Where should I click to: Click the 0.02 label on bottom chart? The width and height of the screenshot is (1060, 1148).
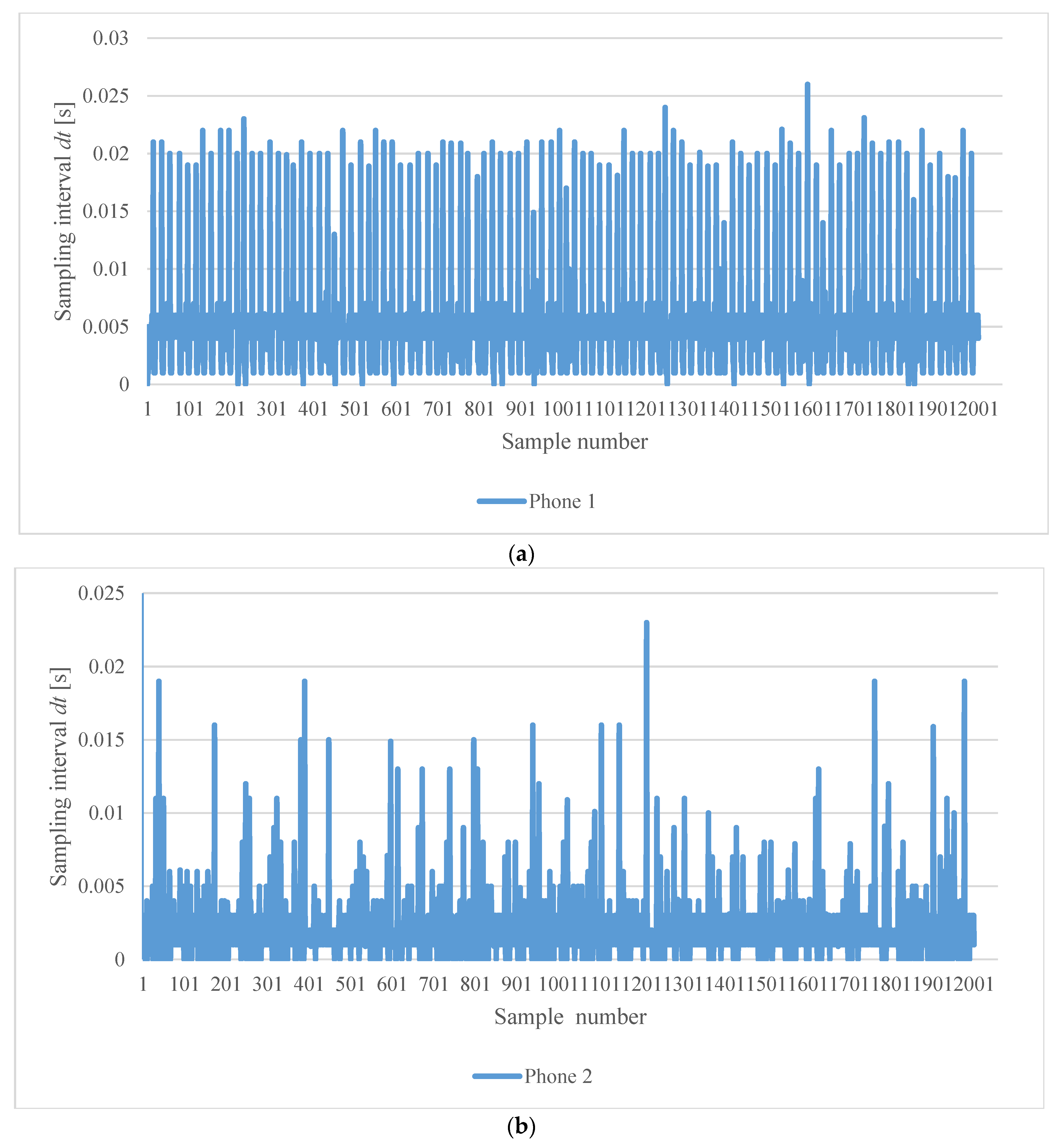pyautogui.click(x=106, y=667)
